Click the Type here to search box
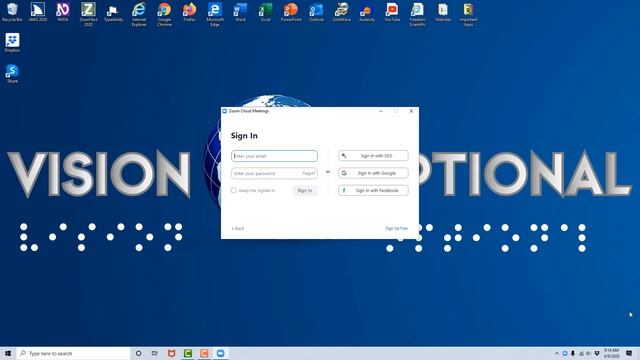640x360 pixels. [x=73, y=353]
